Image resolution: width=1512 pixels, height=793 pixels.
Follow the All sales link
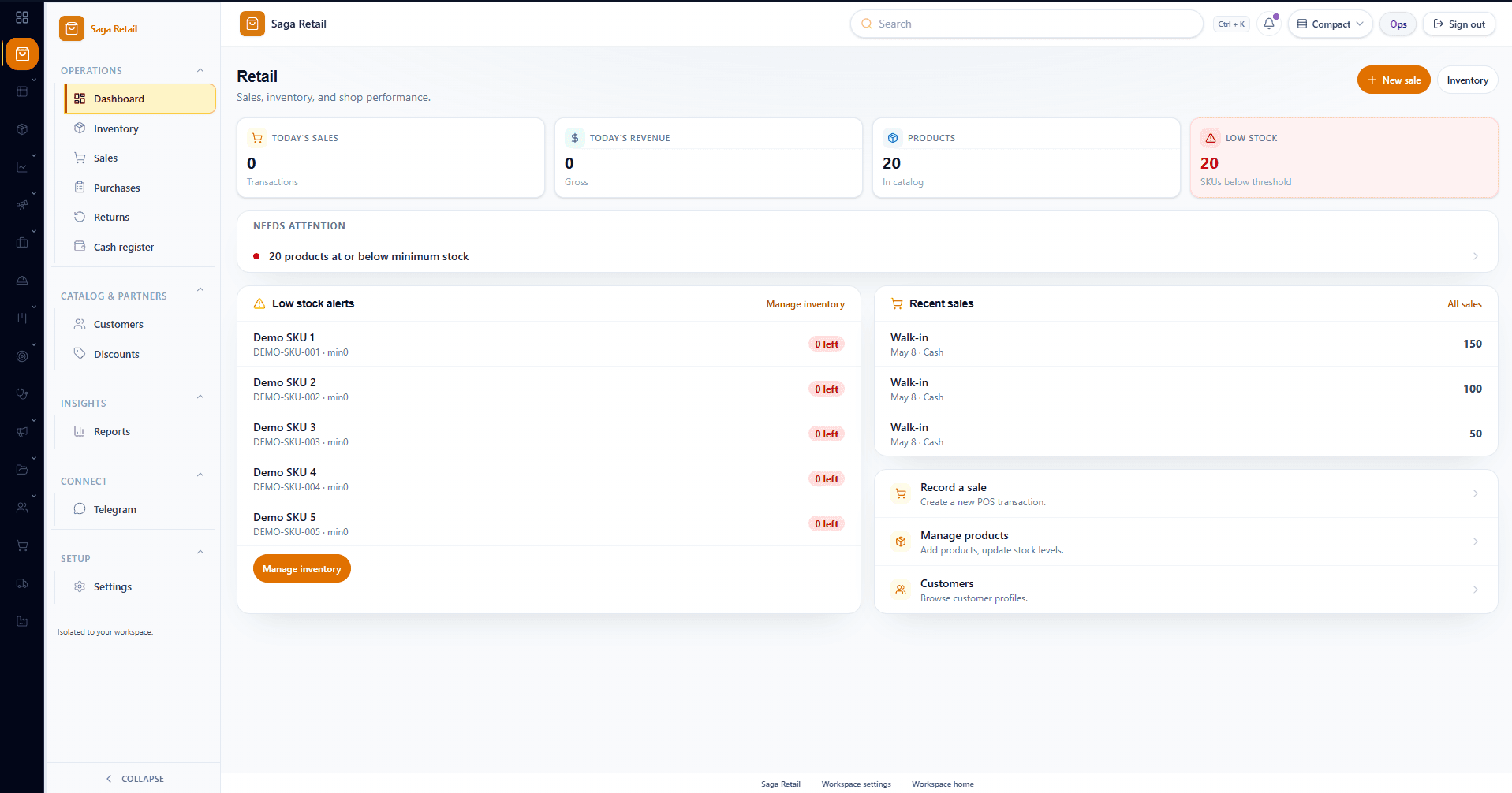1464,304
